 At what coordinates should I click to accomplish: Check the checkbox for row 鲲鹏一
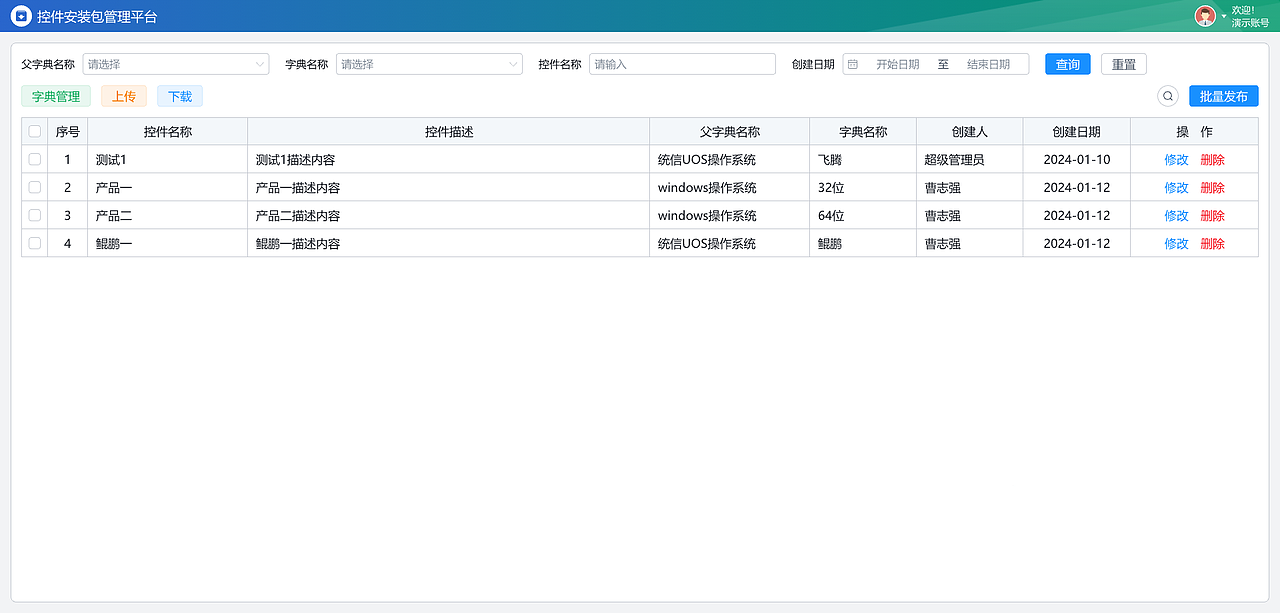pyautogui.click(x=34, y=243)
